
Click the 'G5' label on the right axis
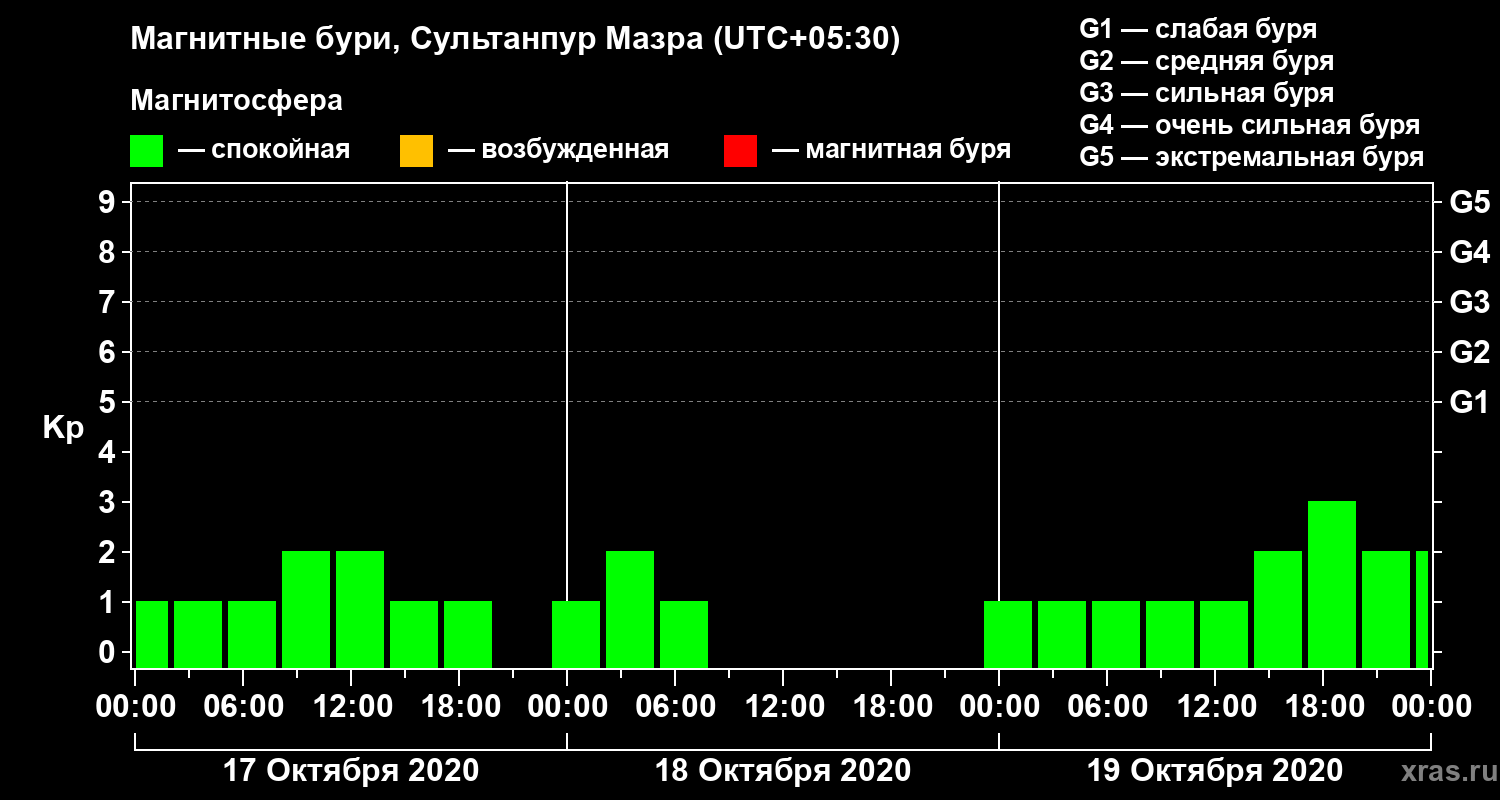pyautogui.click(x=1469, y=202)
